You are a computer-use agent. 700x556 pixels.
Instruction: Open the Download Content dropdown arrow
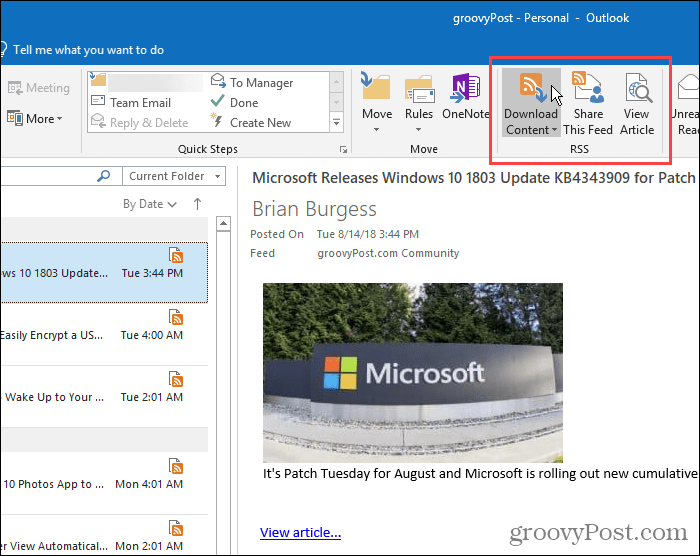pyautogui.click(x=554, y=130)
